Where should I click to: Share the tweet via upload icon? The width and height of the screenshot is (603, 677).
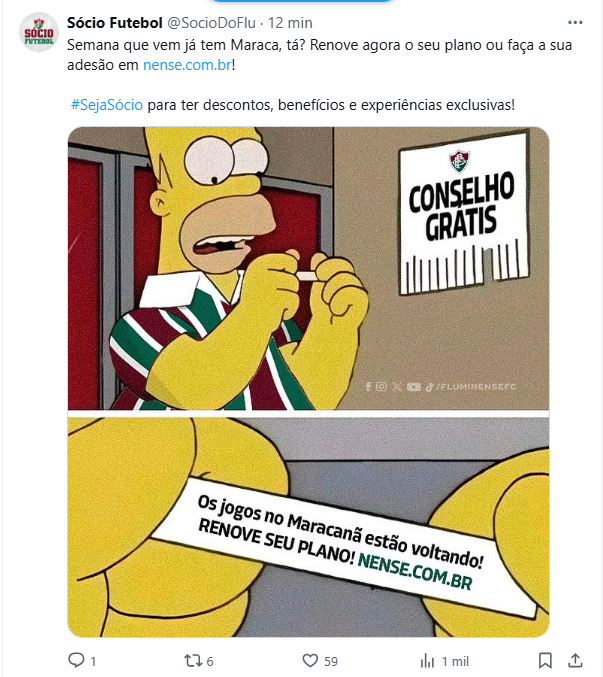tap(575, 660)
